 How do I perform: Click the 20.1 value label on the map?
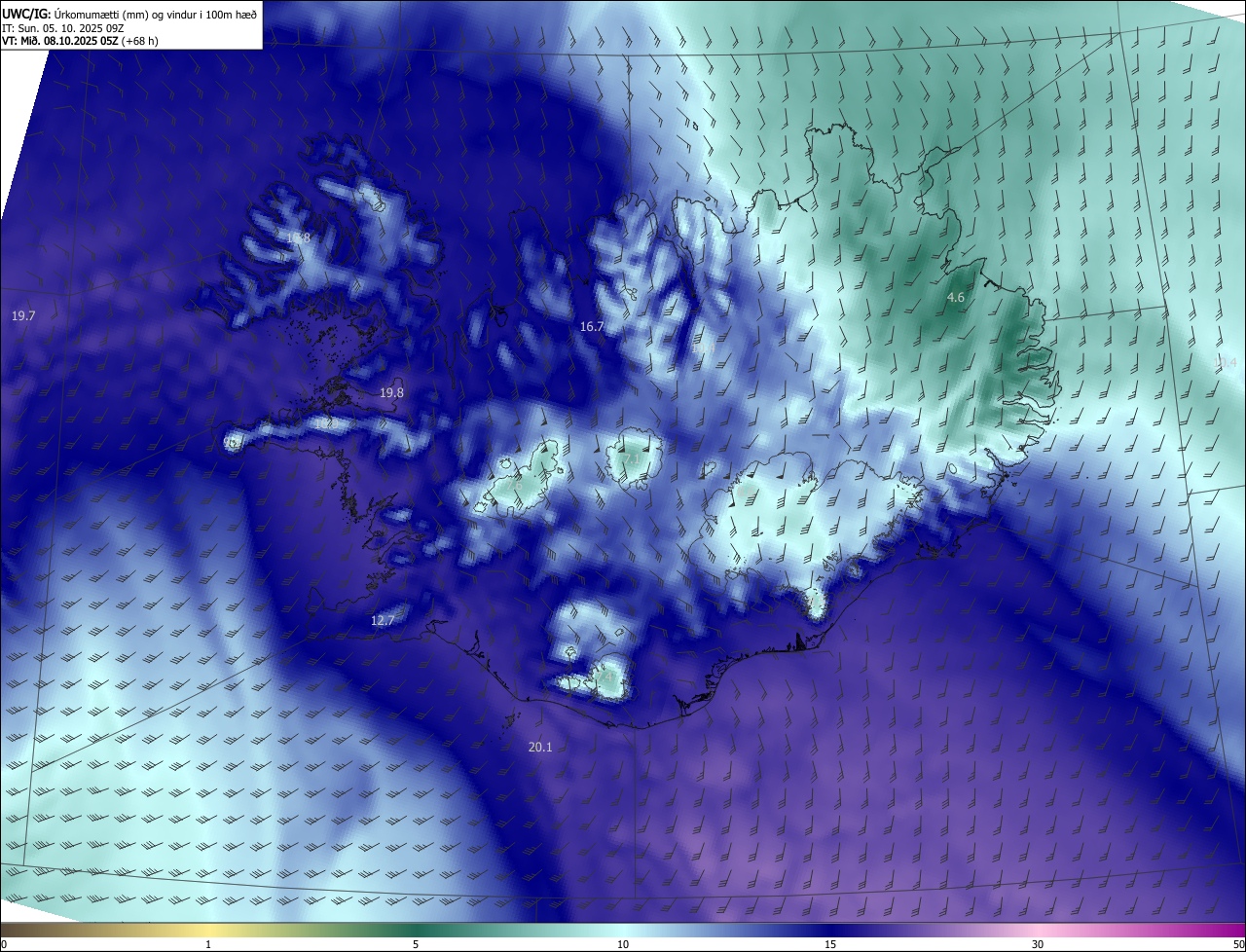540,748
